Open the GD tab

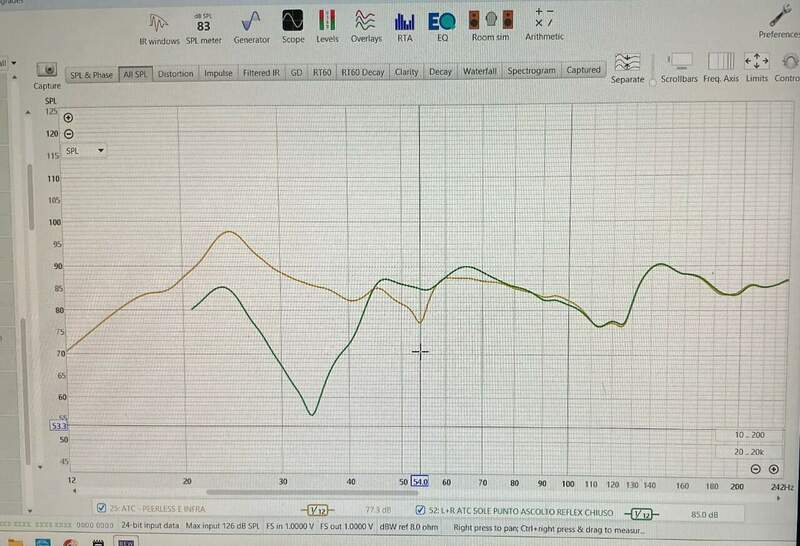tap(296, 73)
